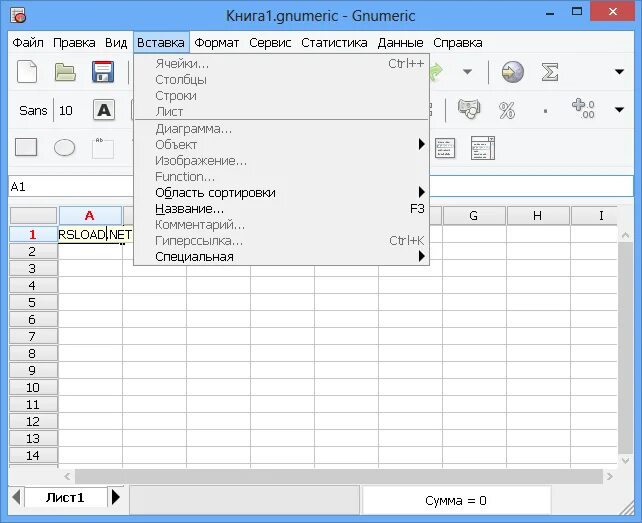Select the ellipse drawing tool
The width and height of the screenshot is (642, 523).
(x=64, y=147)
